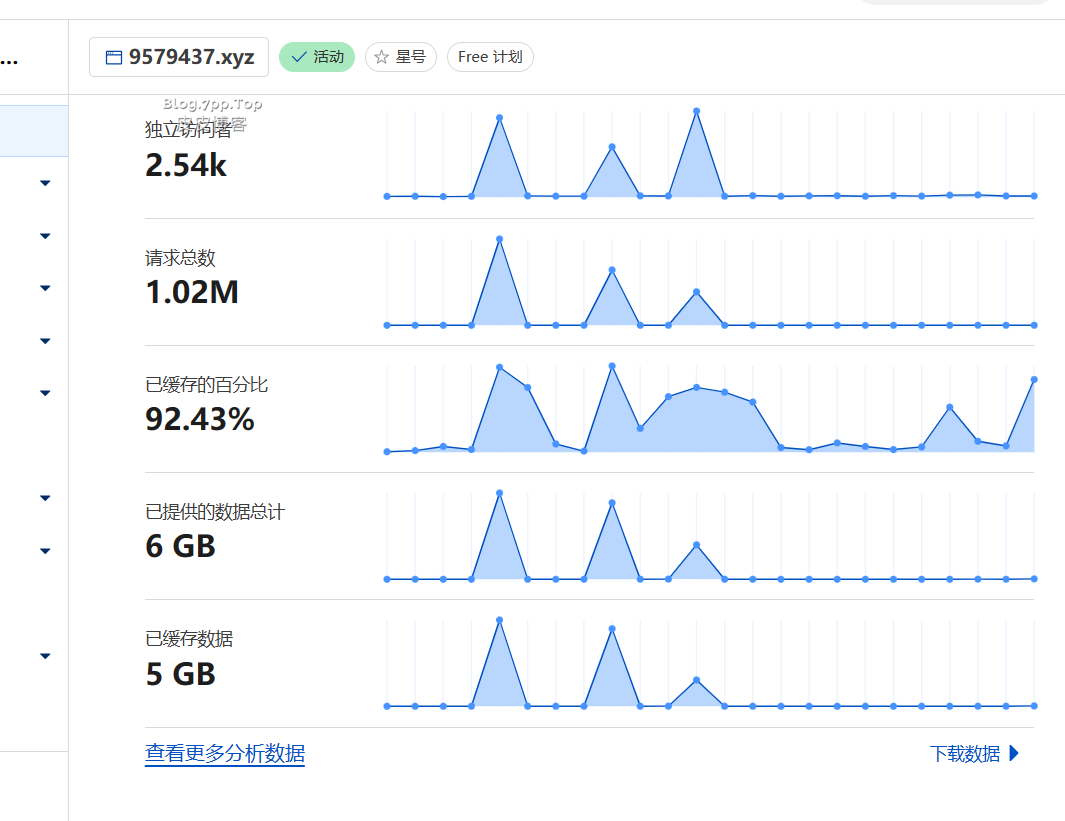The image size is (1065, 821).
Task: Click the last data point on 已缓存的百分比 chart
Action: point(1034,379)
